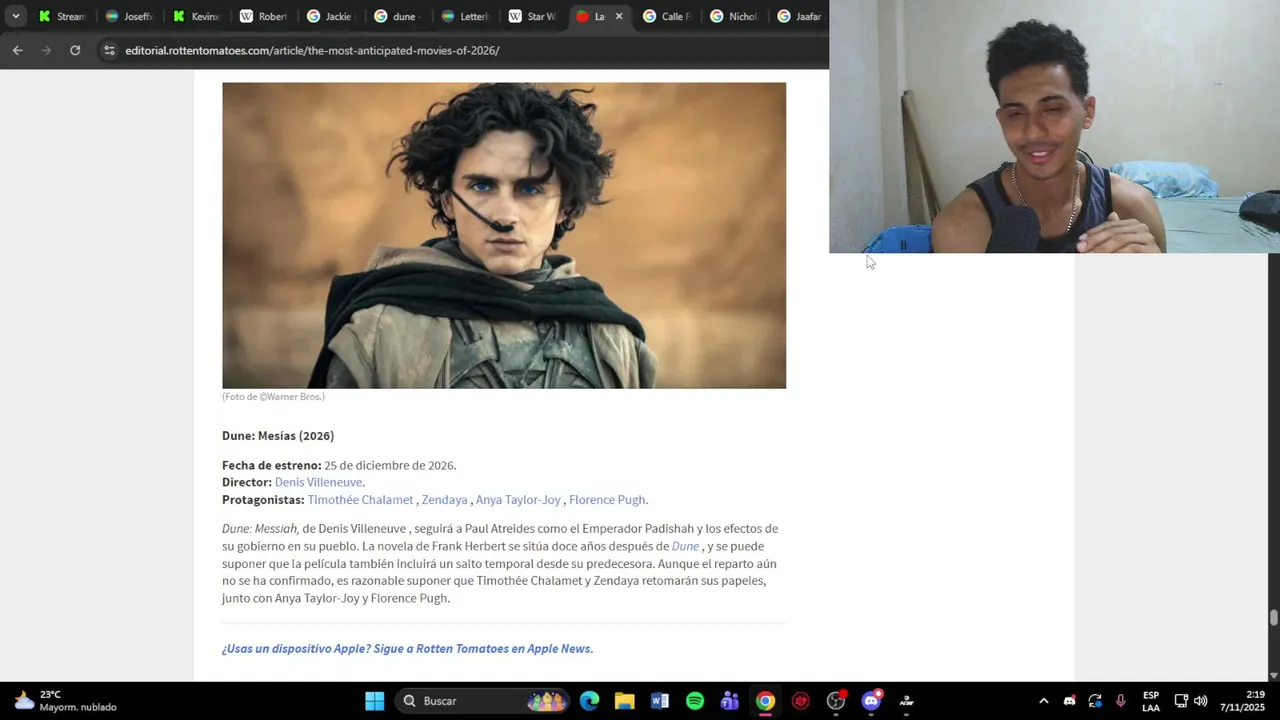This screenshot has width=1280, height=720.
Task: Select the 'Dune: Mesías (2026)' heading text
Action: pos(278,436)
